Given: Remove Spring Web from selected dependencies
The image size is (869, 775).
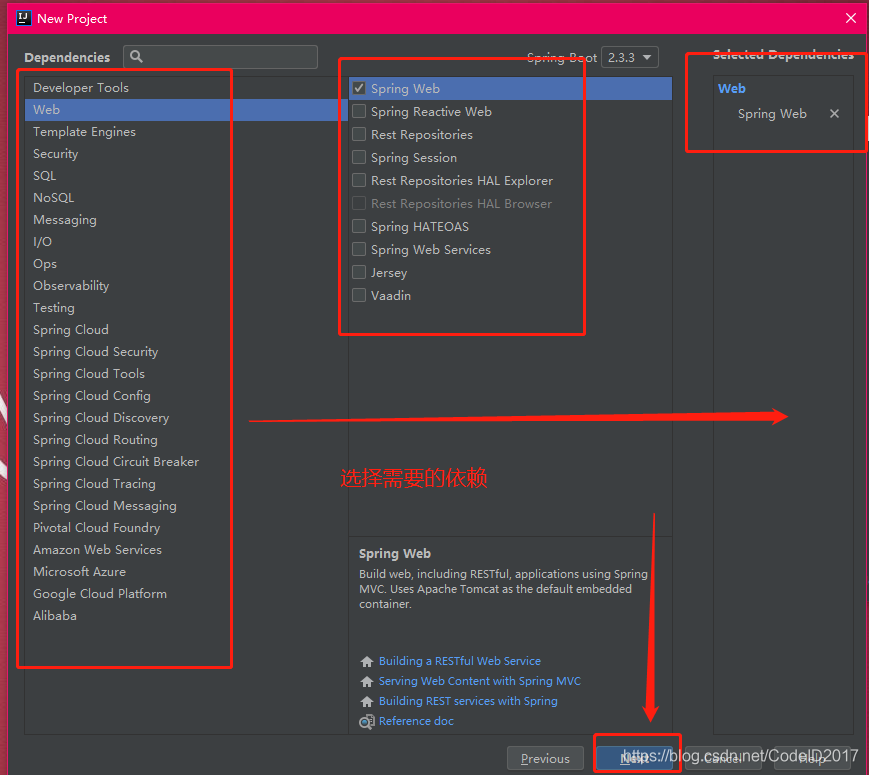Looking at the screenshot, I should coord(834,114).
